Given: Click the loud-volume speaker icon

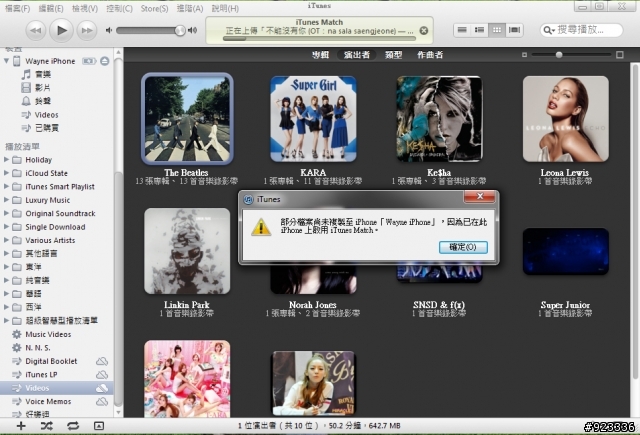Looking at the screenshot, I should tap(192, 30).
